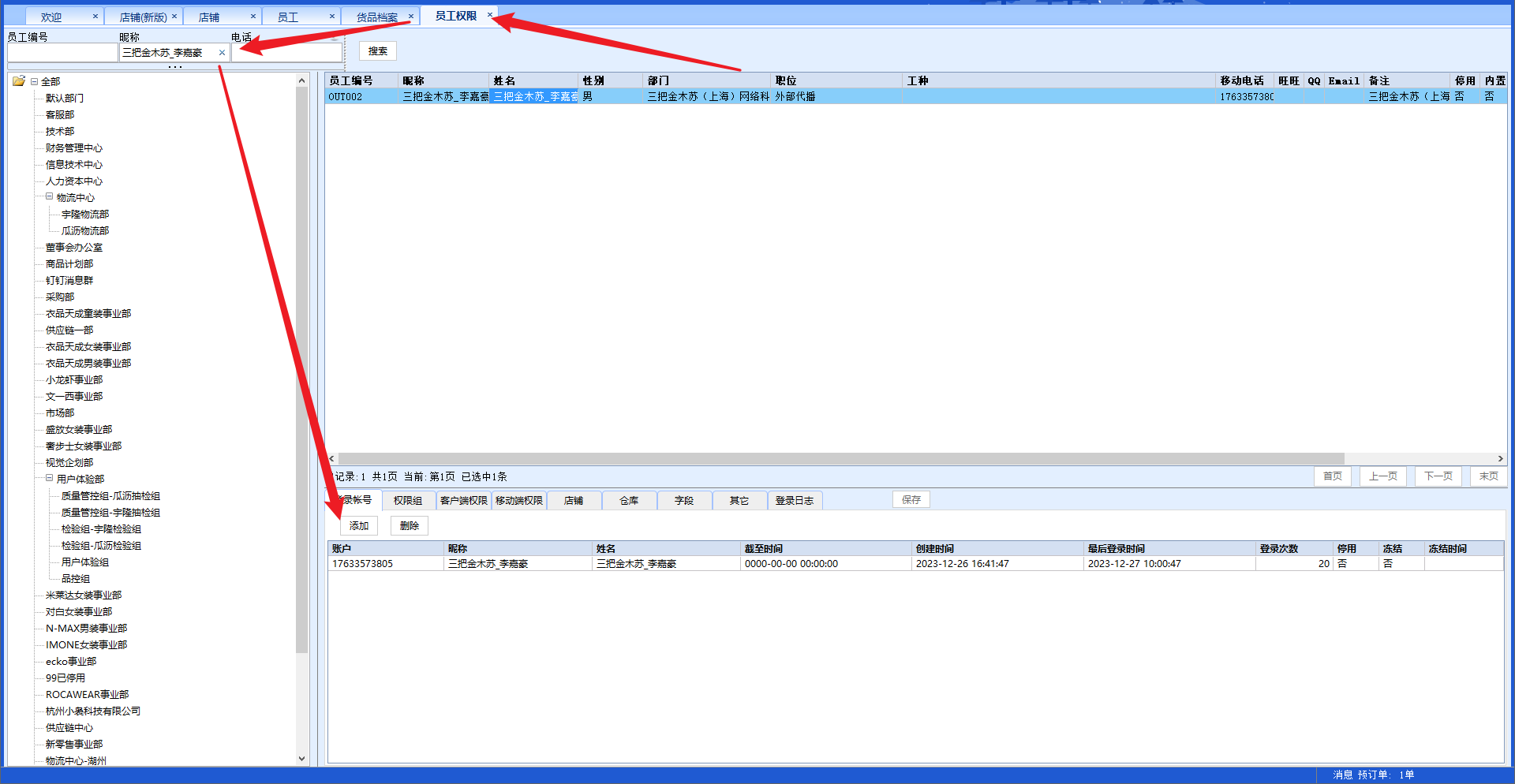Collapse the 物流中心 tree node
Screen dimensions: 1515x784
pyautogui.click(x=49, y=197)
